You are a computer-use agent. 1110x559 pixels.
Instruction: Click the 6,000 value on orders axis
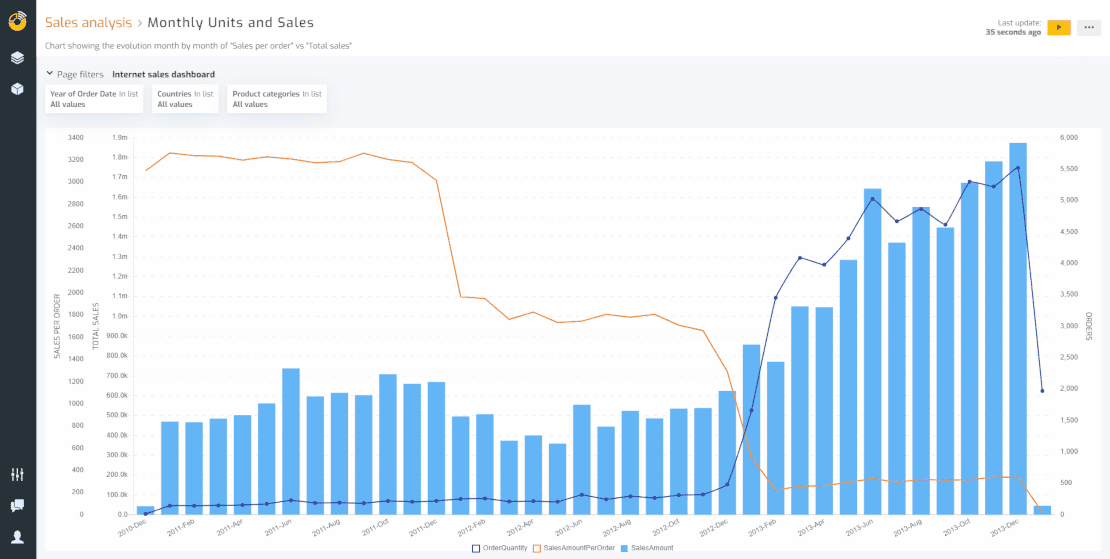[1069, 137]
